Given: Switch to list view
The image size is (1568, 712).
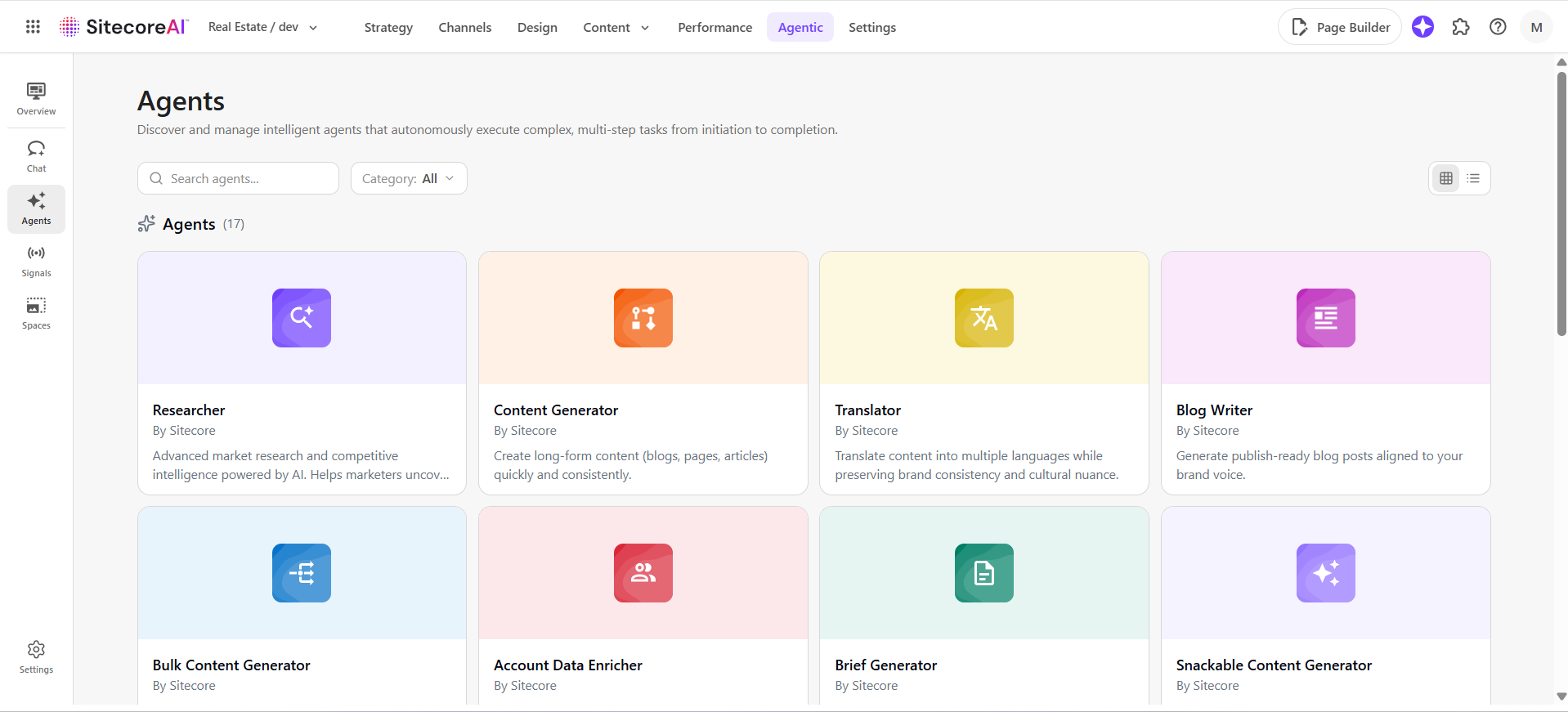Looking at the screenshot, I should pyautogui.click(x=1473, y=178).
